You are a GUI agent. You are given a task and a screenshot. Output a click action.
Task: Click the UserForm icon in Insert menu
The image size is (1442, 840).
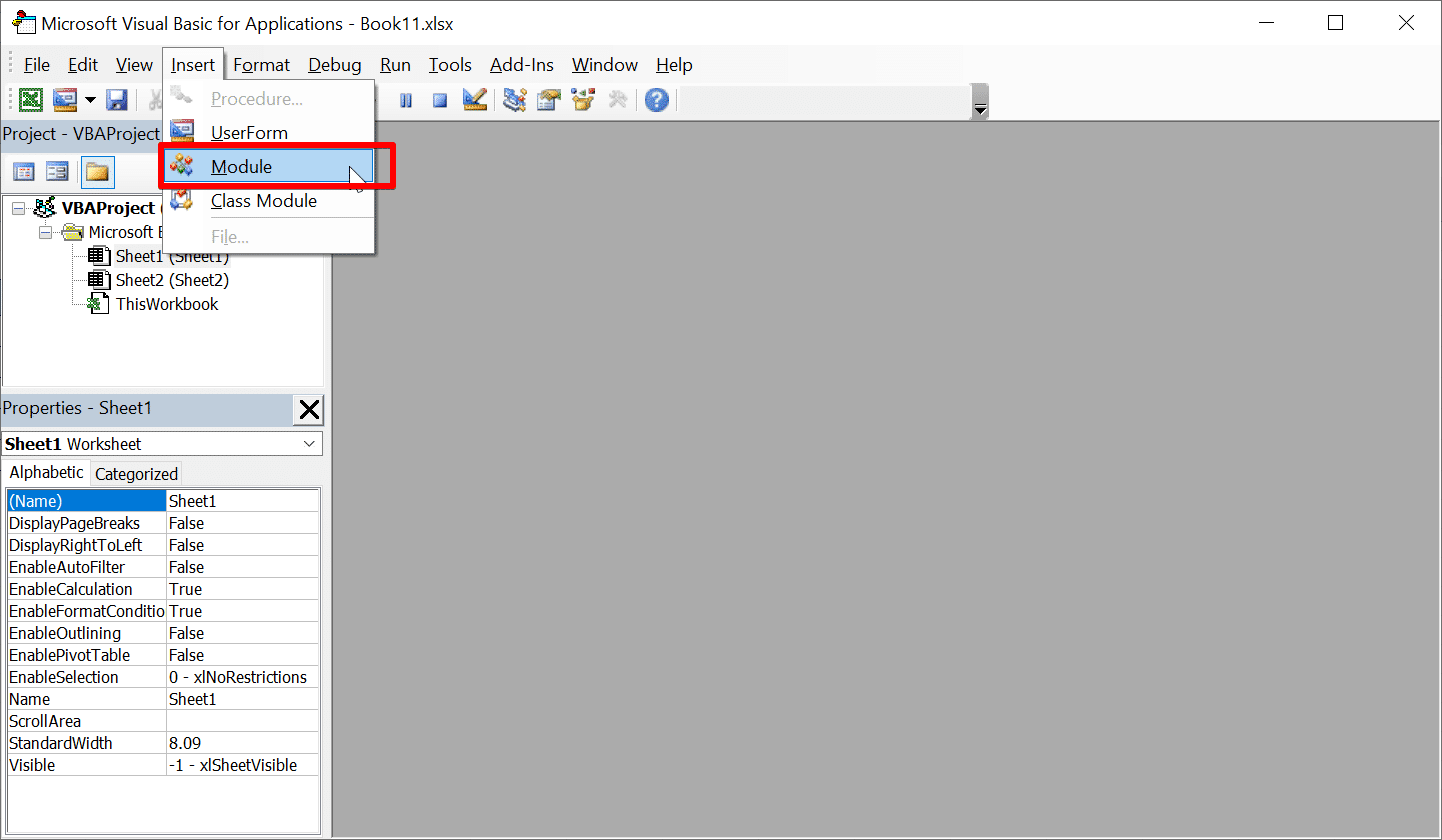point(182,132)
